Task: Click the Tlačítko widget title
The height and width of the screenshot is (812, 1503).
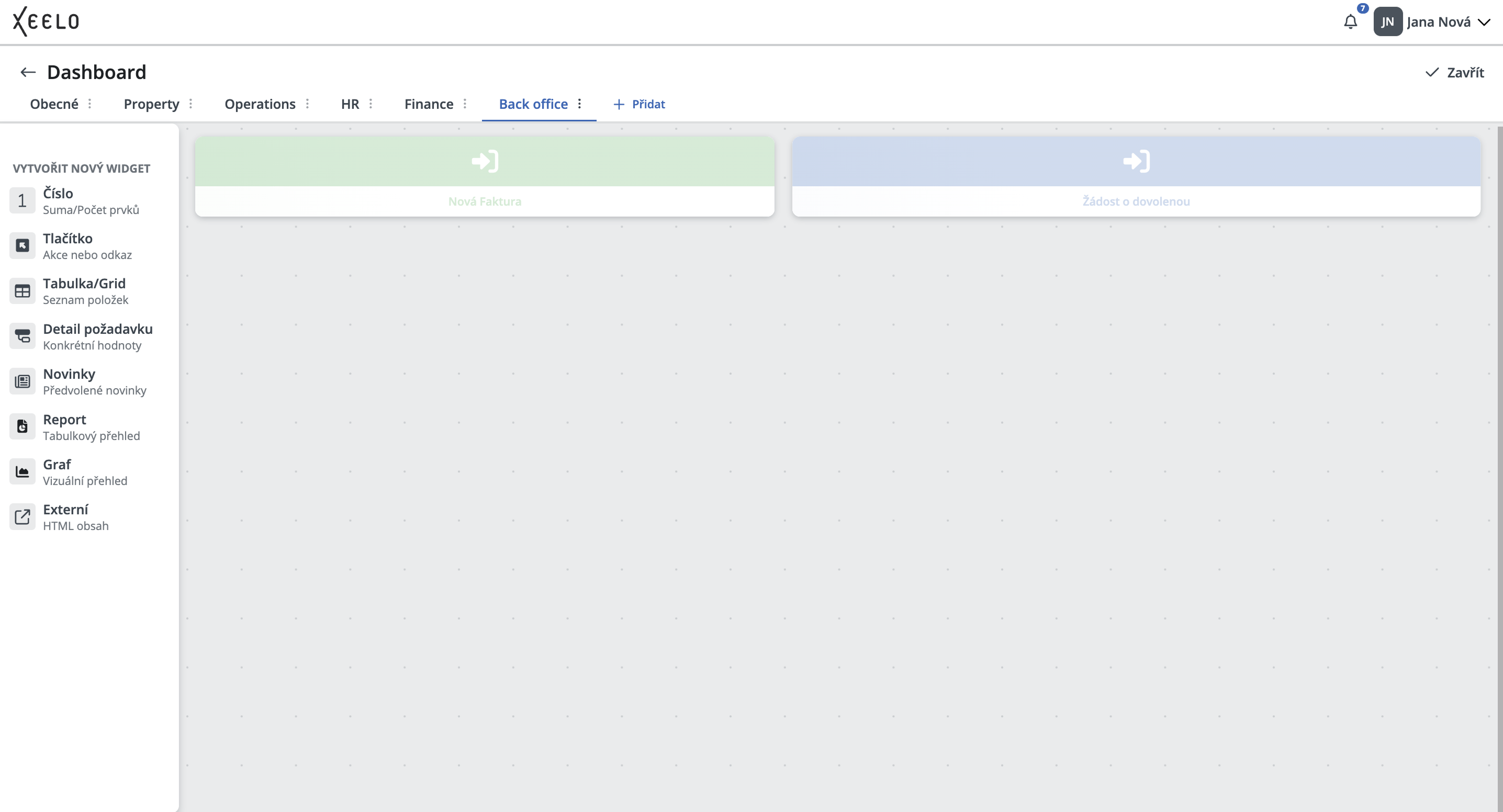Action: [x=68, y=238]
